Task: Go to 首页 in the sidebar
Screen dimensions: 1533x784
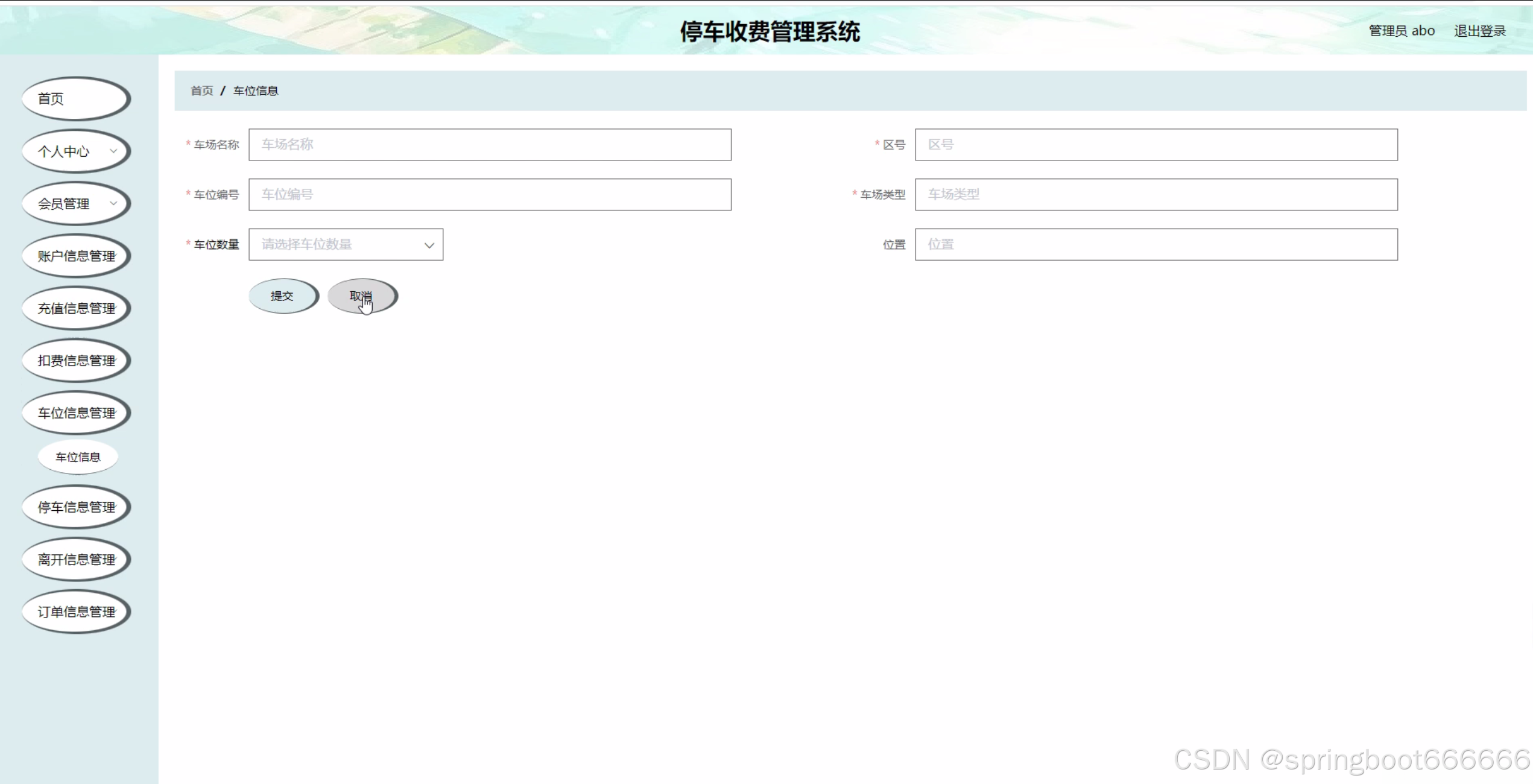Action: [x=75, y=98]
